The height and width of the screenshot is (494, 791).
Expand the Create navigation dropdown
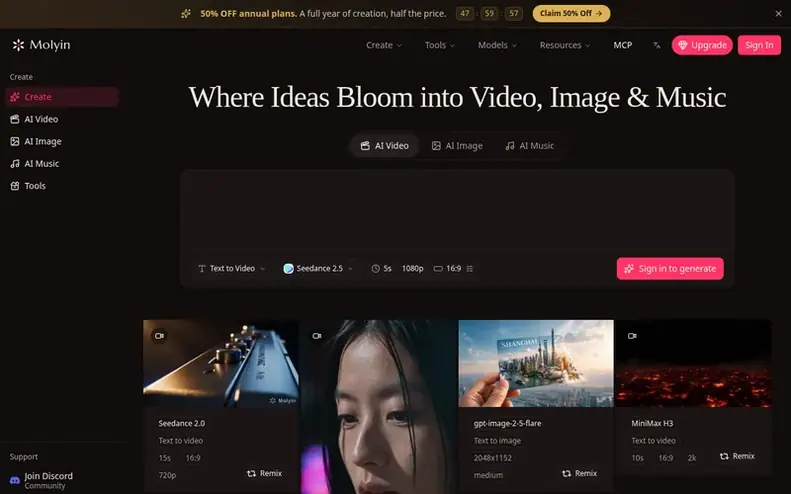pos(384,45)
